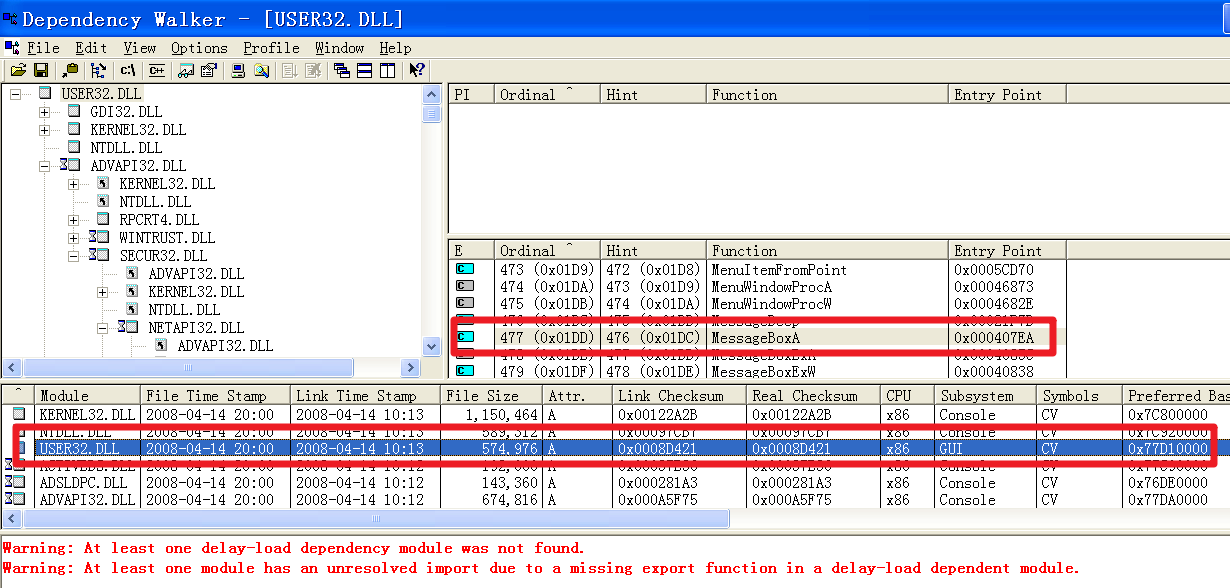The width and height of the screenshot is (1230, 588).
Task: Select the MessageBoxA function row
Action: [x=757, y=337]
